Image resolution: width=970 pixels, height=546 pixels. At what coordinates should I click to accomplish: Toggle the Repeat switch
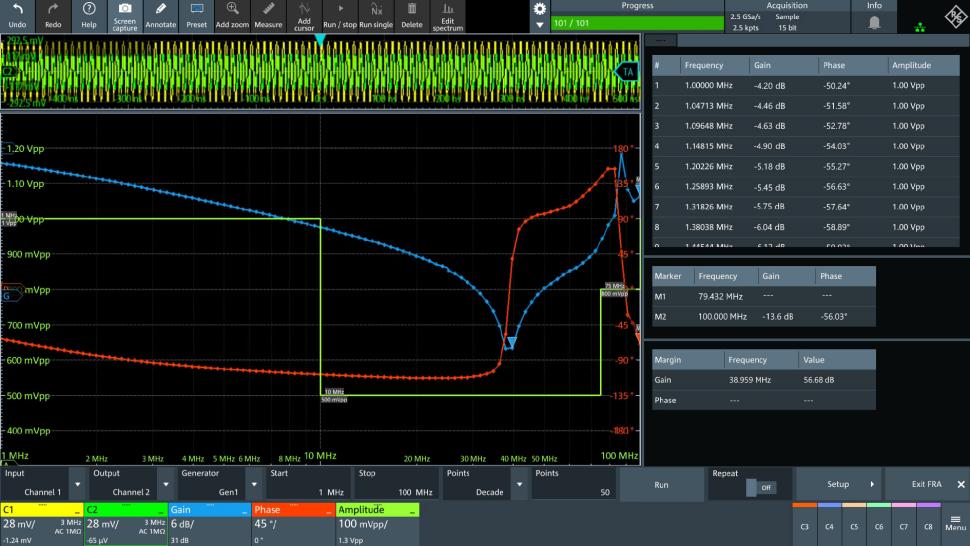coord(760,487)
